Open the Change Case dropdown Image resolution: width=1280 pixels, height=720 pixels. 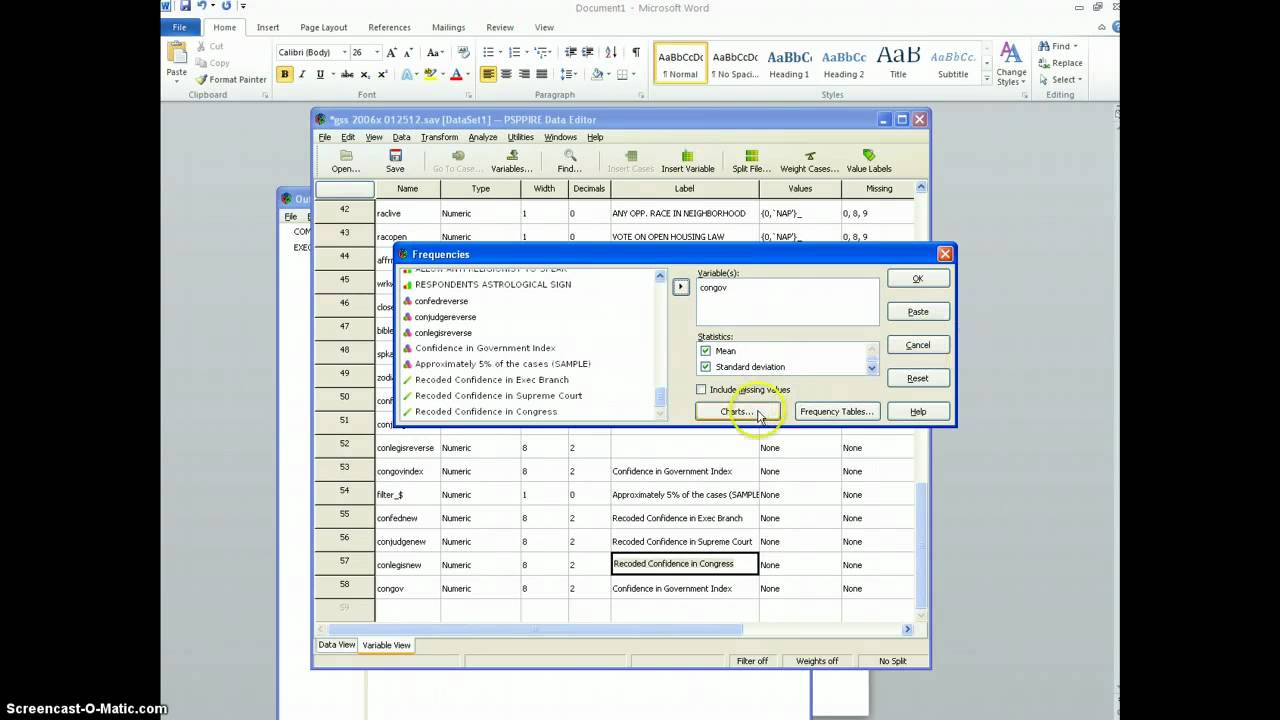coord(436,52)
